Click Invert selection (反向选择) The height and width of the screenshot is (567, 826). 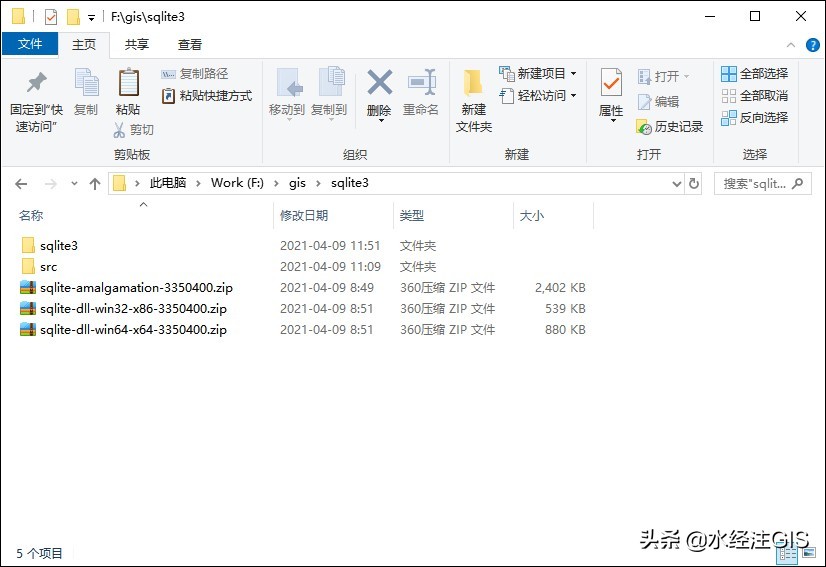pos(754,118)
